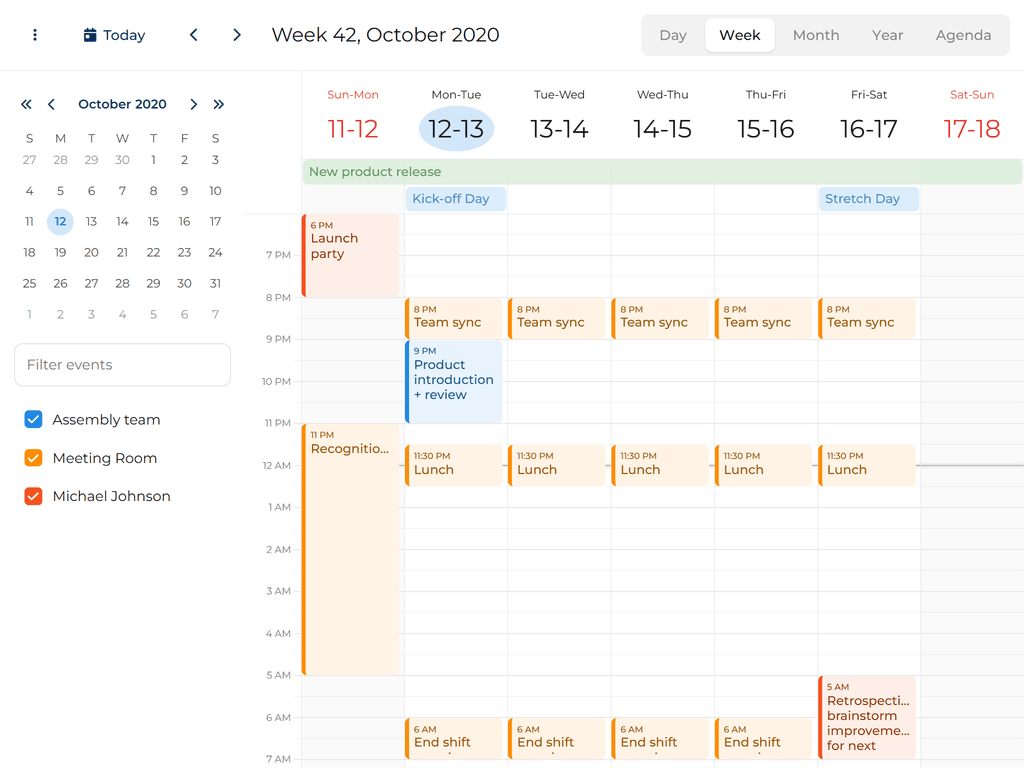Click the Today calendar button

pyautogui.click(x=114, y=35)
